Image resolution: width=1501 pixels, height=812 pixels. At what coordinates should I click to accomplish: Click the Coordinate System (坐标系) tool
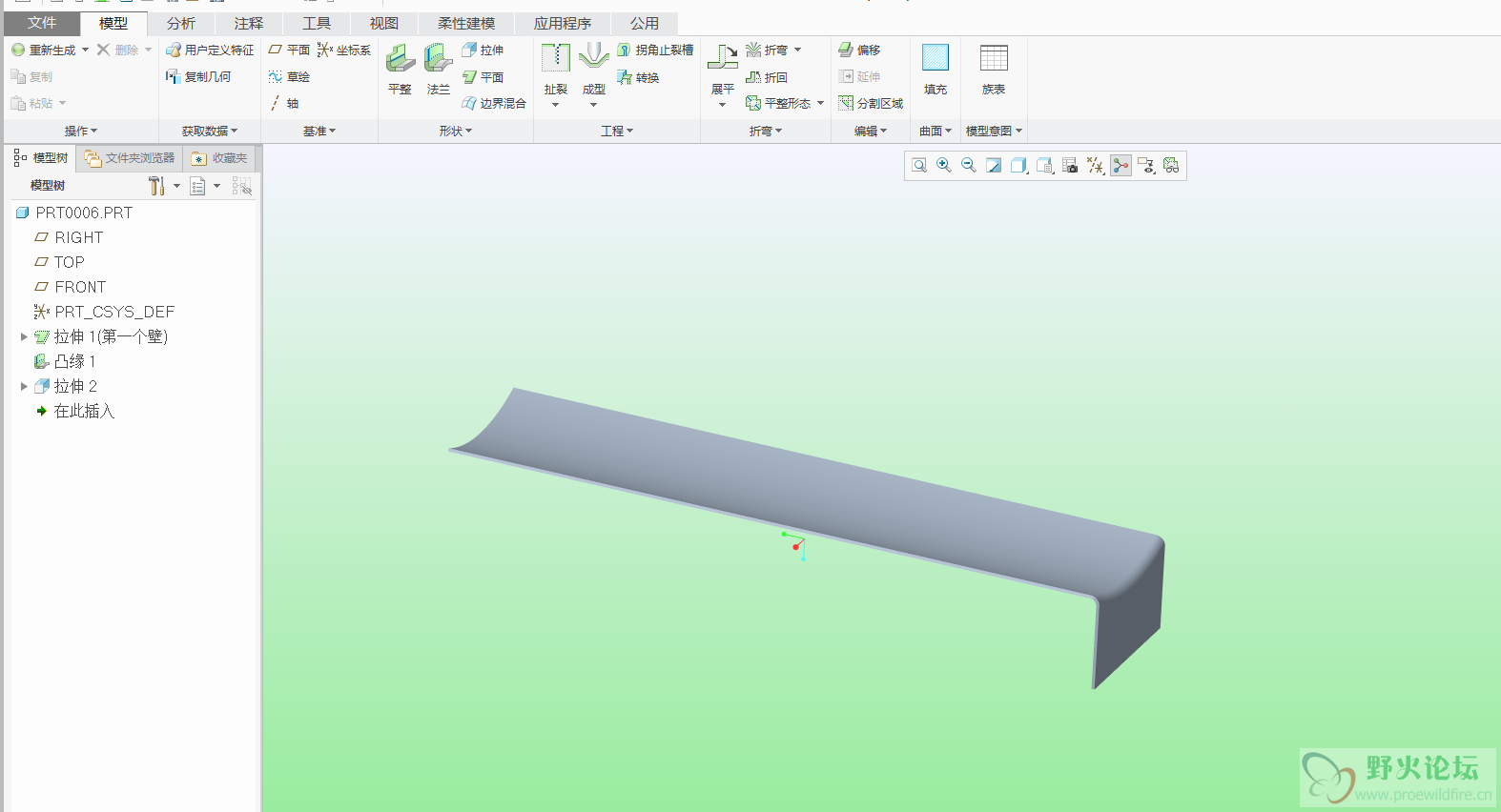pyautogui.click(x=344, y=50)
